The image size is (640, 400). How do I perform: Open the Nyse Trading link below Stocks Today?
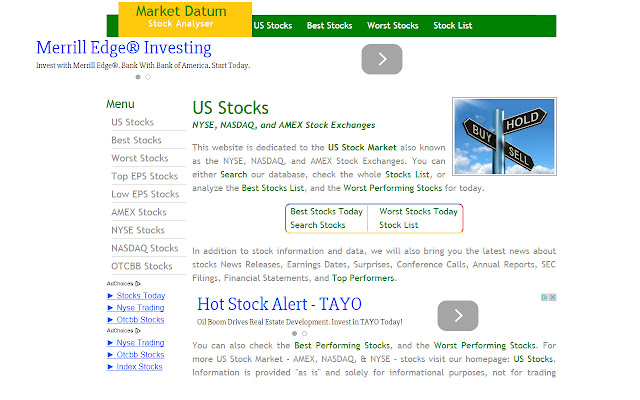pyautogui.click(x=140, y=307)
